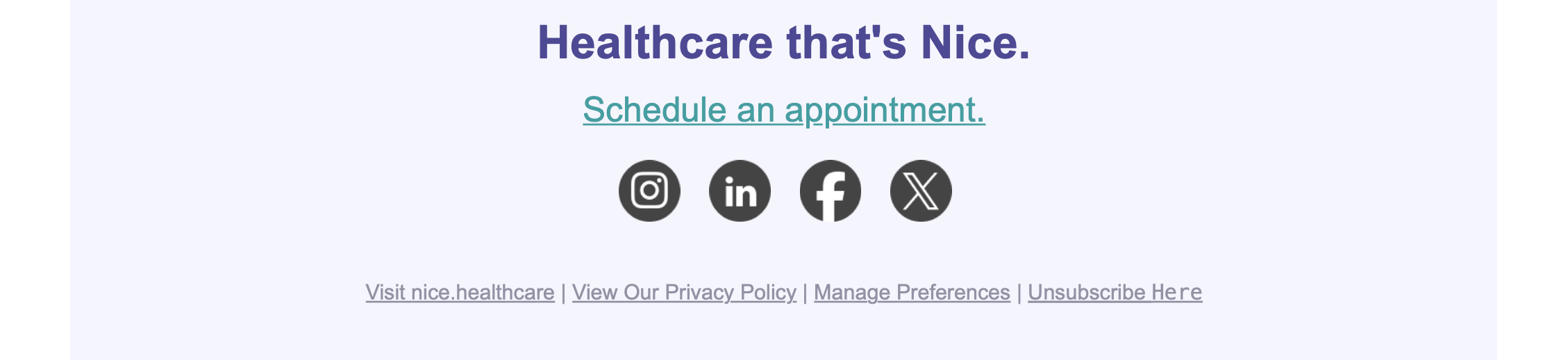Select the Manage Preferences link

tap(912, 293)
